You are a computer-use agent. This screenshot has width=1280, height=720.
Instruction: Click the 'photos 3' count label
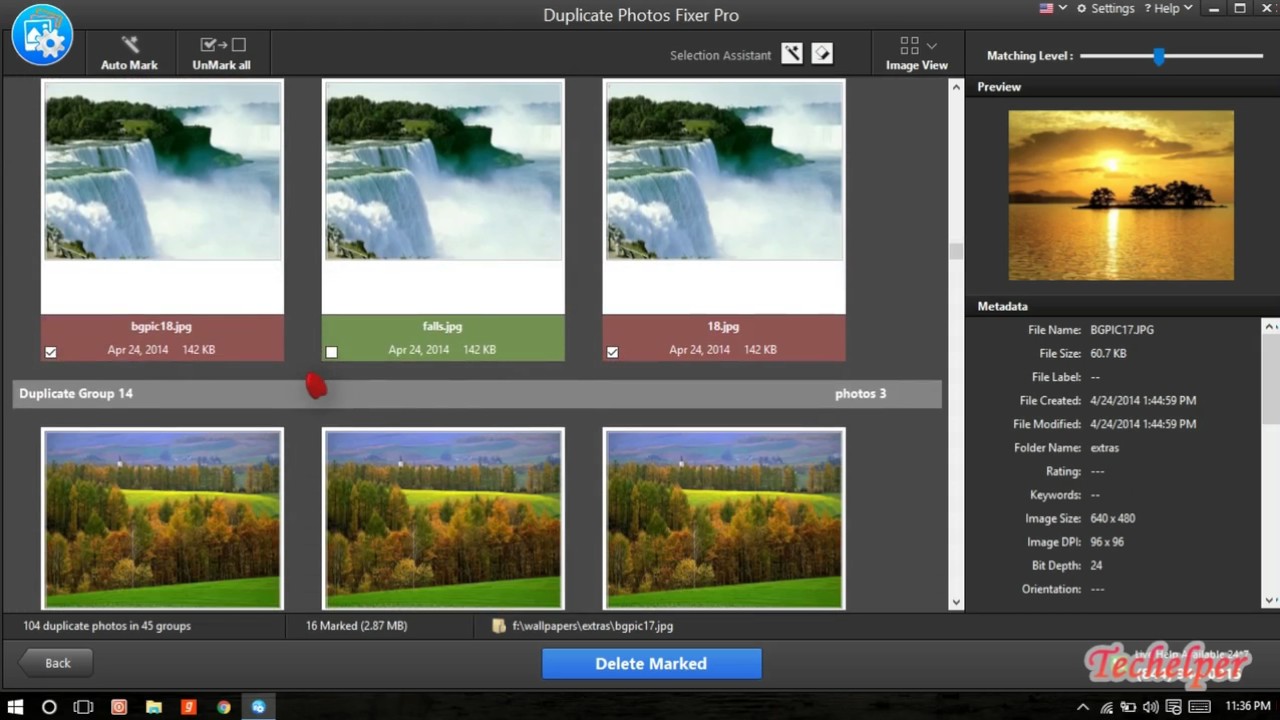tap(860, 394)
